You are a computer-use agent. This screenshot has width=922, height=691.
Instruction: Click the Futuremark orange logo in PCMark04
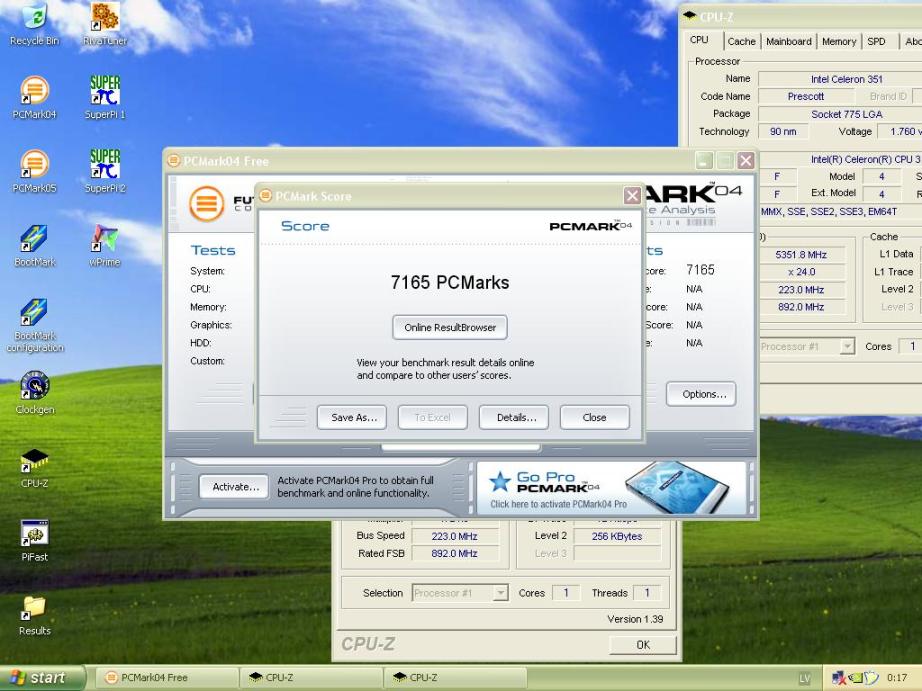point(206,203)
